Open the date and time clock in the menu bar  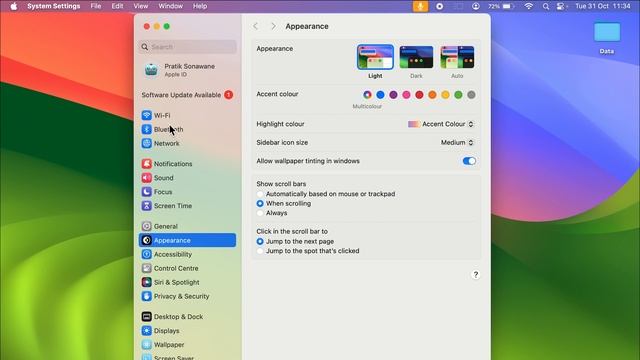(603, 6)
